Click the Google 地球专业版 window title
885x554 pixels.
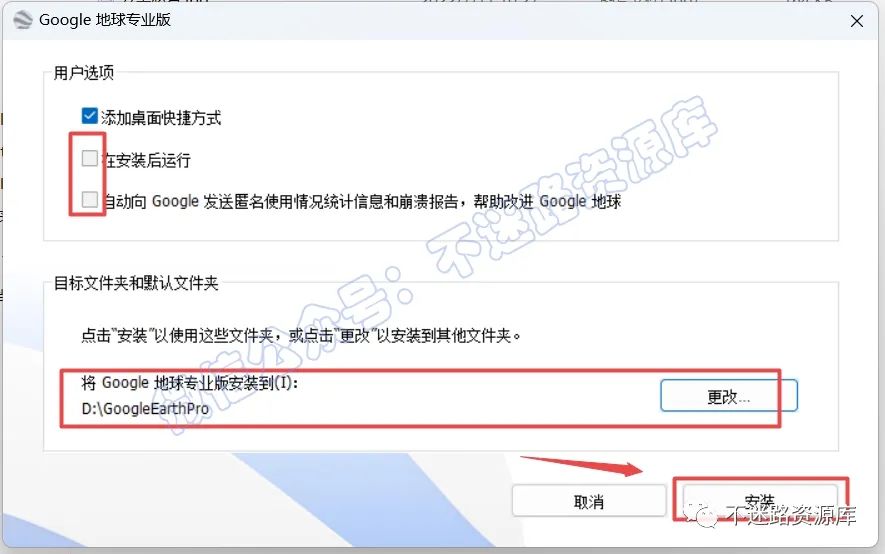pos(105,20)
